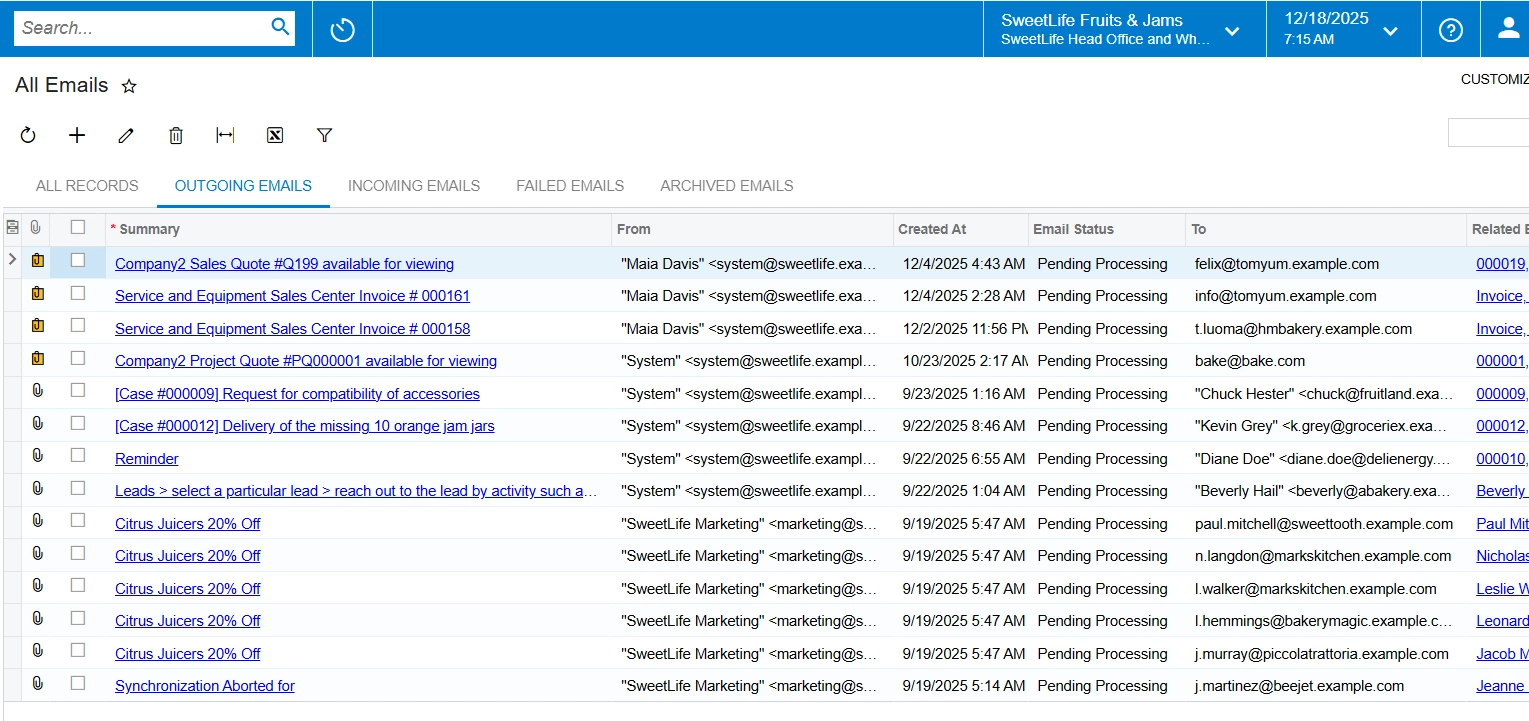Check the box for Case #000009 row
This screenshot has height=721, width=1529.
pos(78,390)
